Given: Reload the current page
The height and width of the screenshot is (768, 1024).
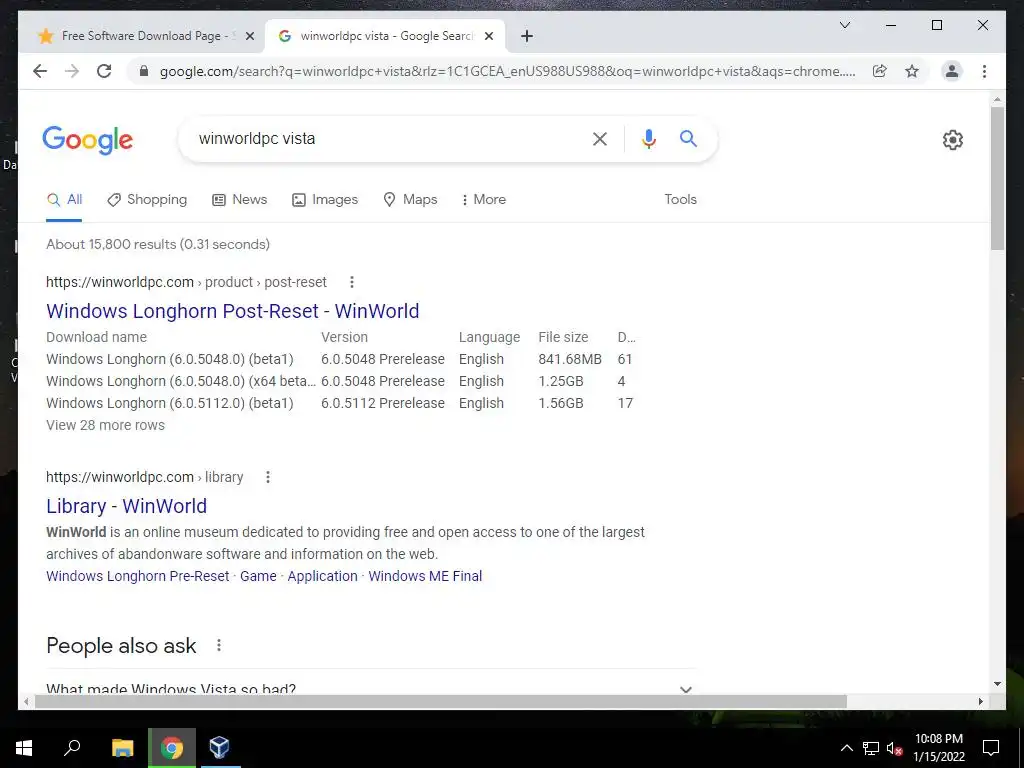Looking at the screenshot, I should 104,71.
